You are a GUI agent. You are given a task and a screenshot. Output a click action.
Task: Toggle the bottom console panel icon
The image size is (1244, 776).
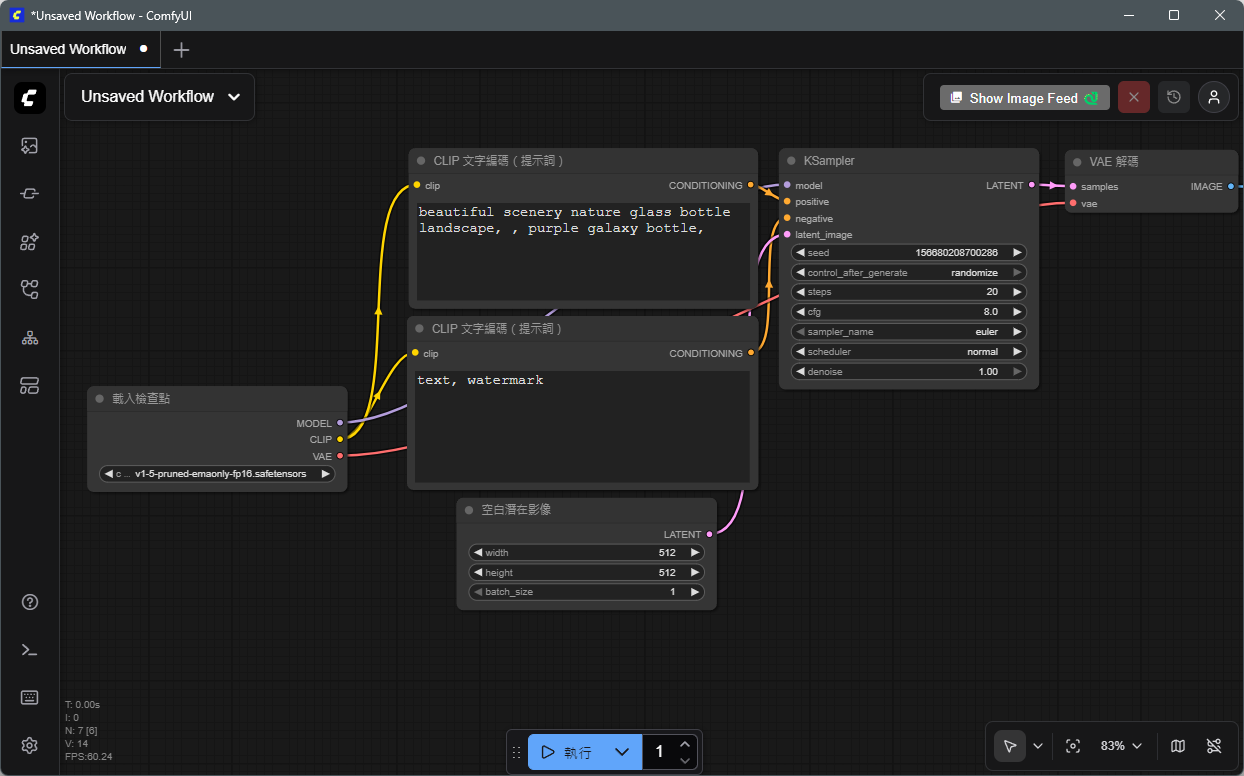(30, 650)
